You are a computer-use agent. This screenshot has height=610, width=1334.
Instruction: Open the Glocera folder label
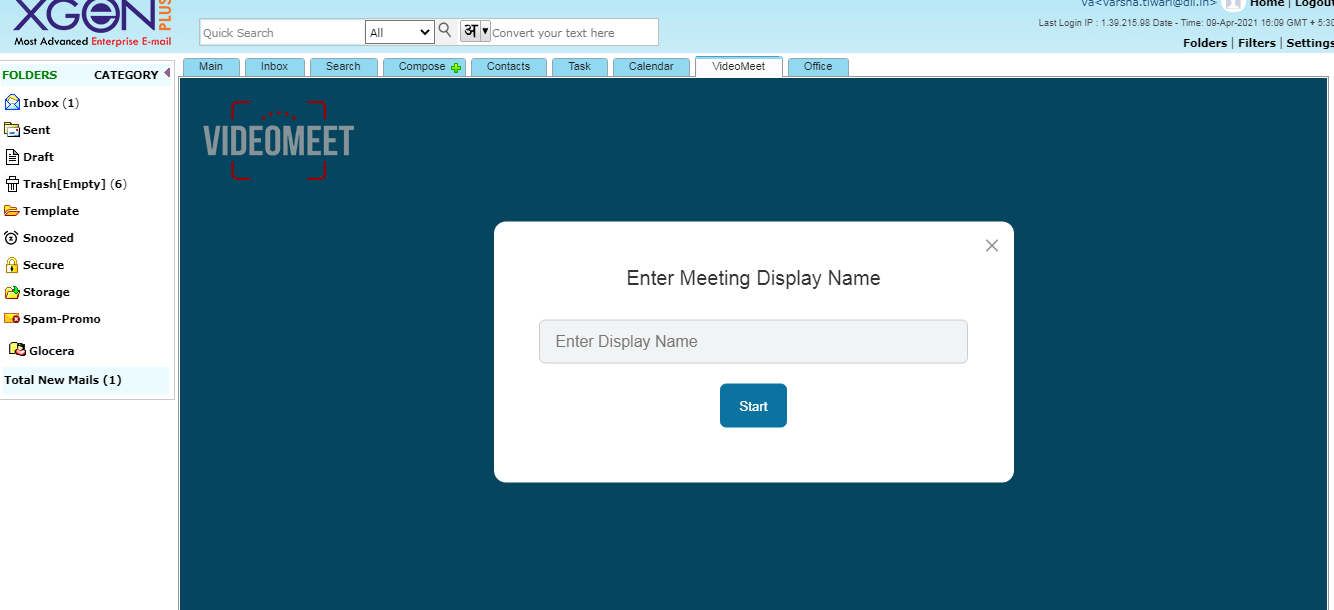click(52, 351)
